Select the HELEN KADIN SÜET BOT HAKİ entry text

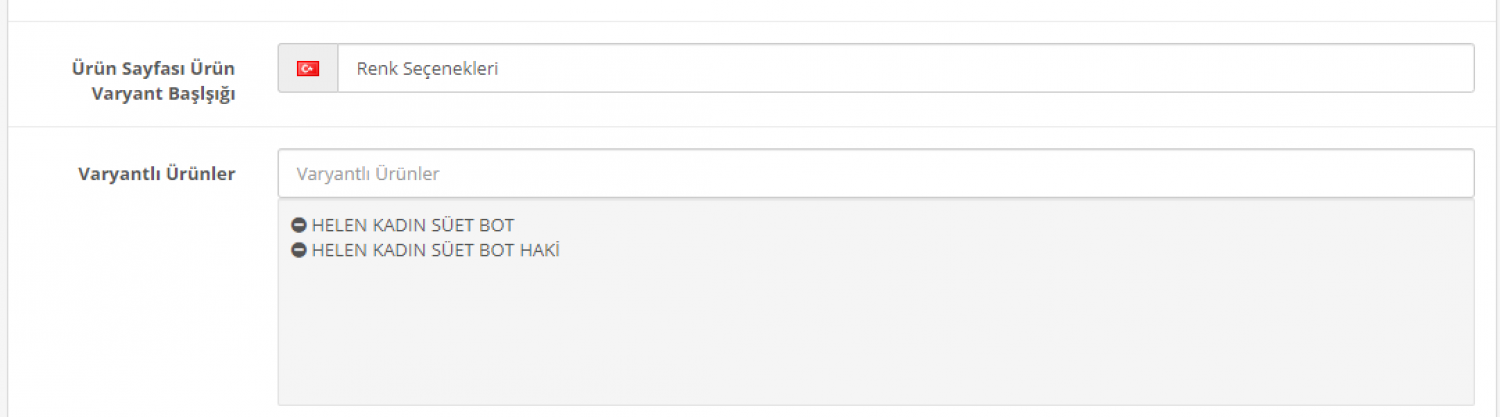tap(436, 250)
